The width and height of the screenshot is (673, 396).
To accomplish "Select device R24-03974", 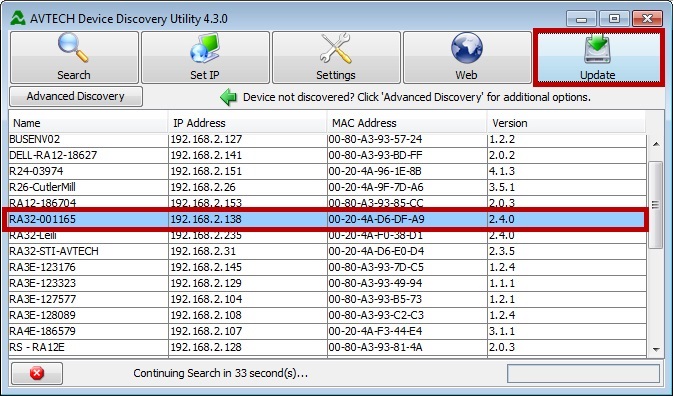I will click(x=327, y=171).
